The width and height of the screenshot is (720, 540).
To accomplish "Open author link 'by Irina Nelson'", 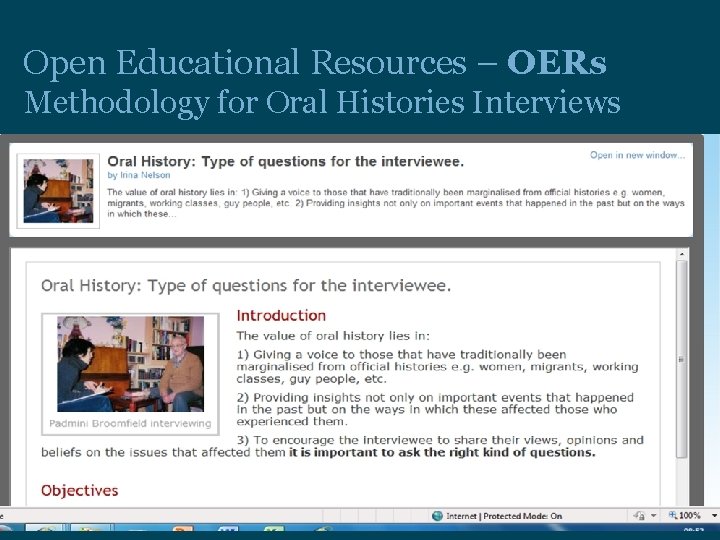I will click(139, 175).
